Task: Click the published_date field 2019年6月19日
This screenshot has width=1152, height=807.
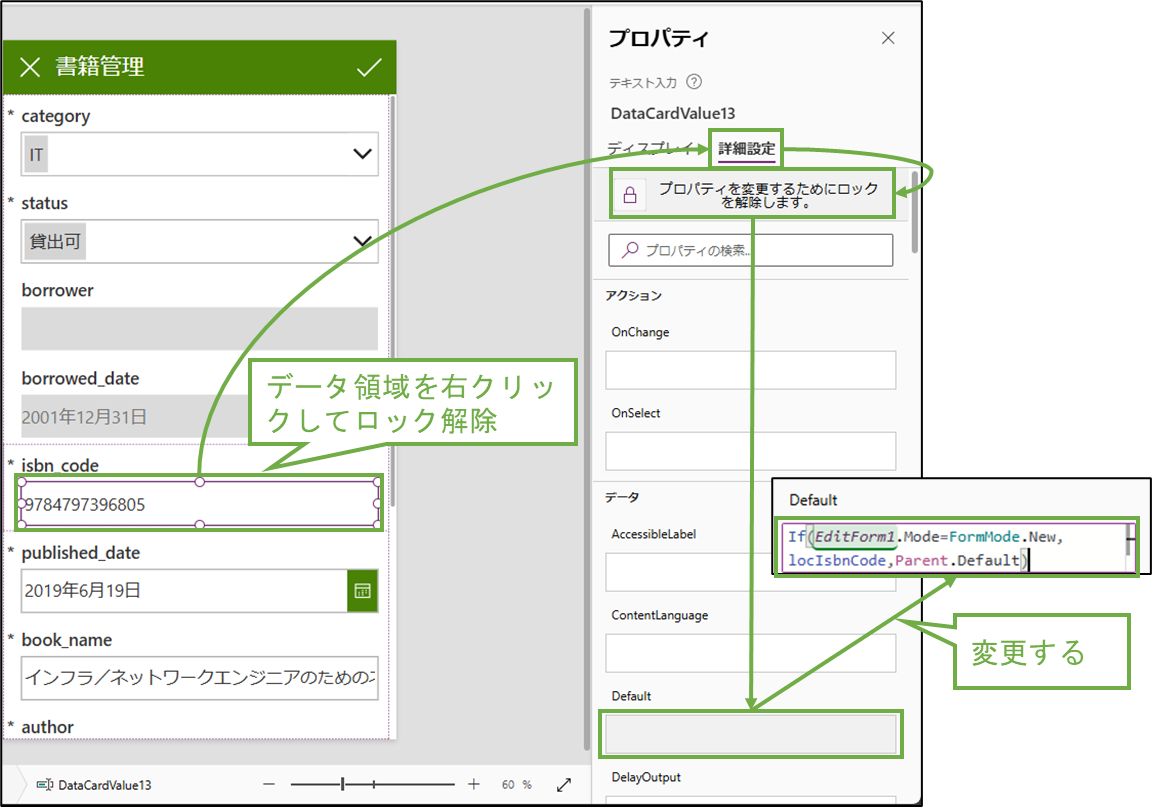Action: (x=184, y=591)
